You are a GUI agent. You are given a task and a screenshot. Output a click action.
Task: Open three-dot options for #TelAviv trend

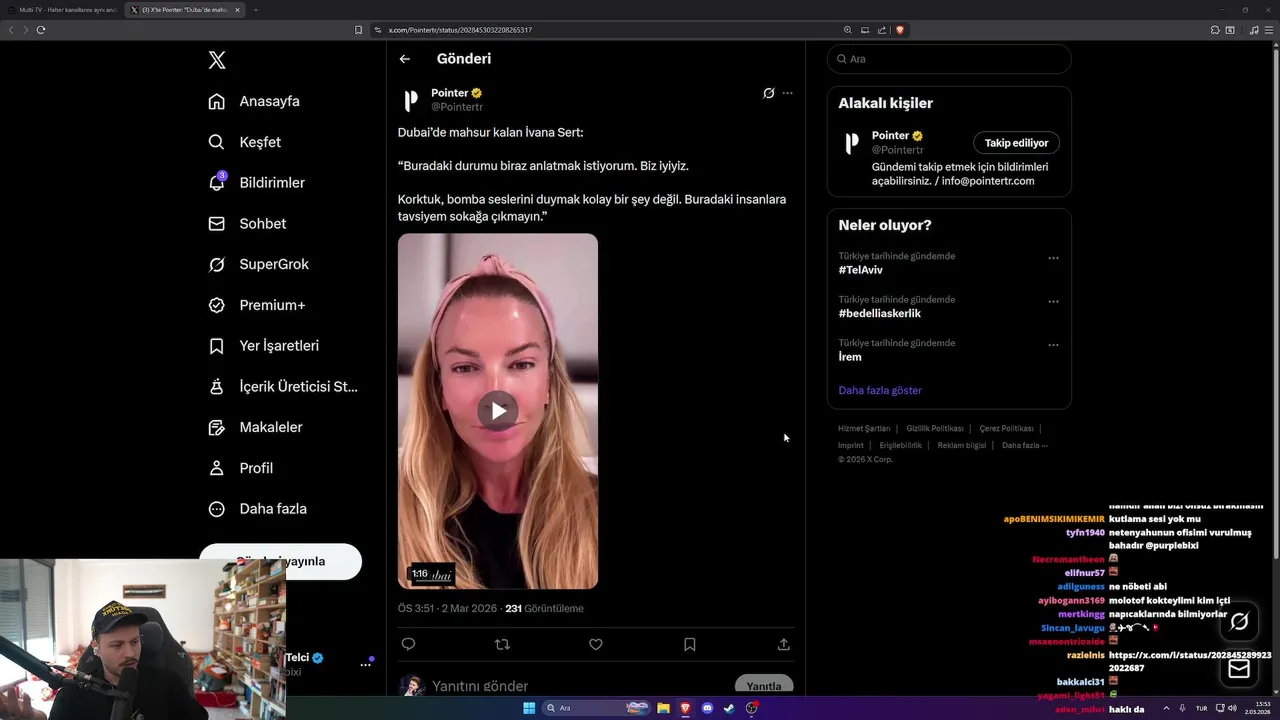click(1053, 258)
